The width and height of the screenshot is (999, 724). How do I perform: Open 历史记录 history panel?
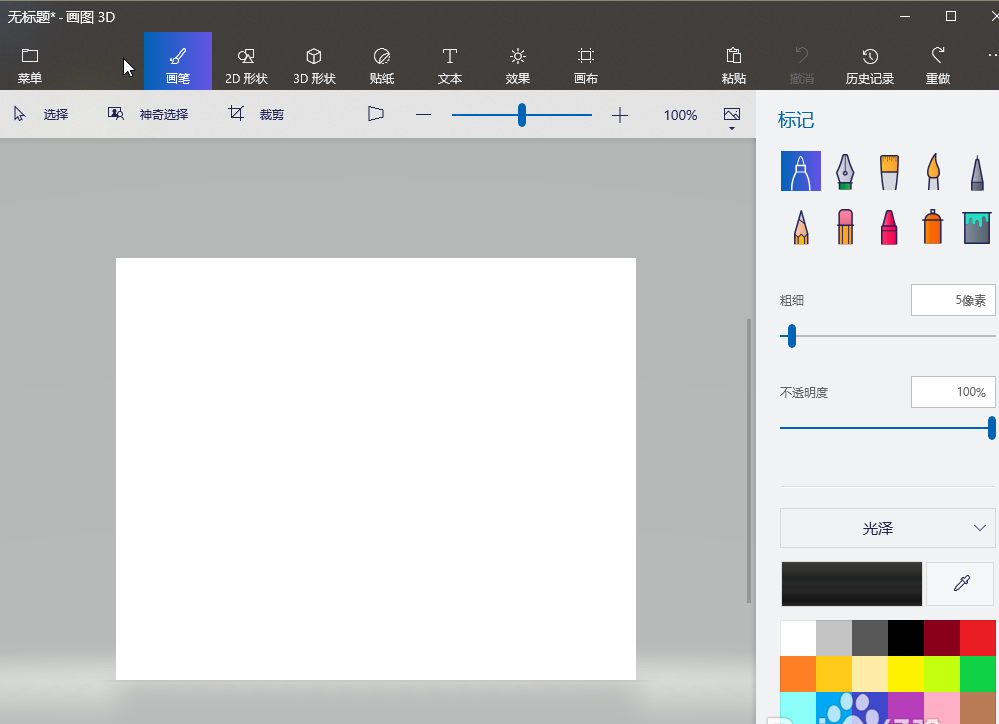pos(870,66)
